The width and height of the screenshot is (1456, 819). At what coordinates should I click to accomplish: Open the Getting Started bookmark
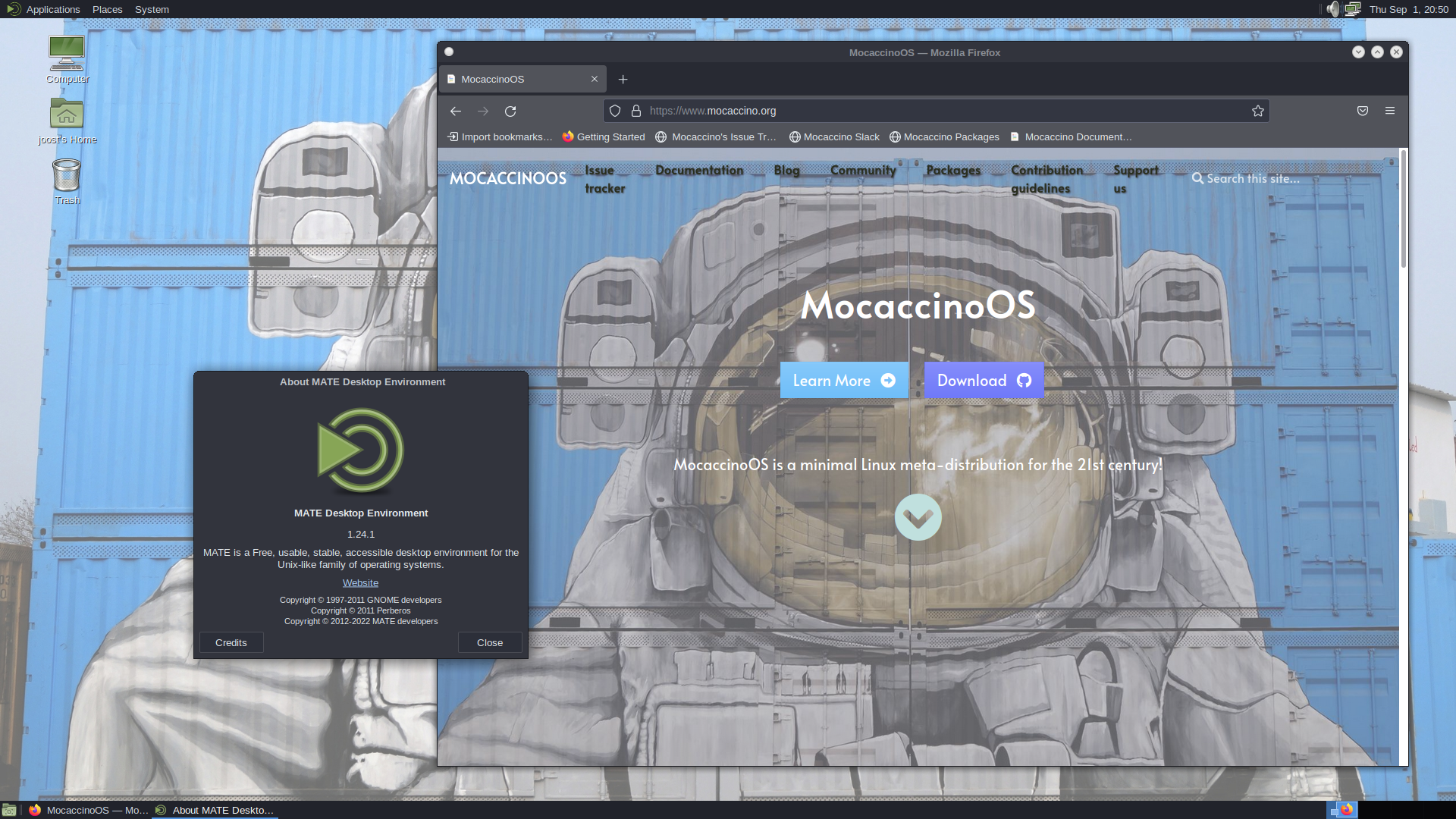coord(604,137)
